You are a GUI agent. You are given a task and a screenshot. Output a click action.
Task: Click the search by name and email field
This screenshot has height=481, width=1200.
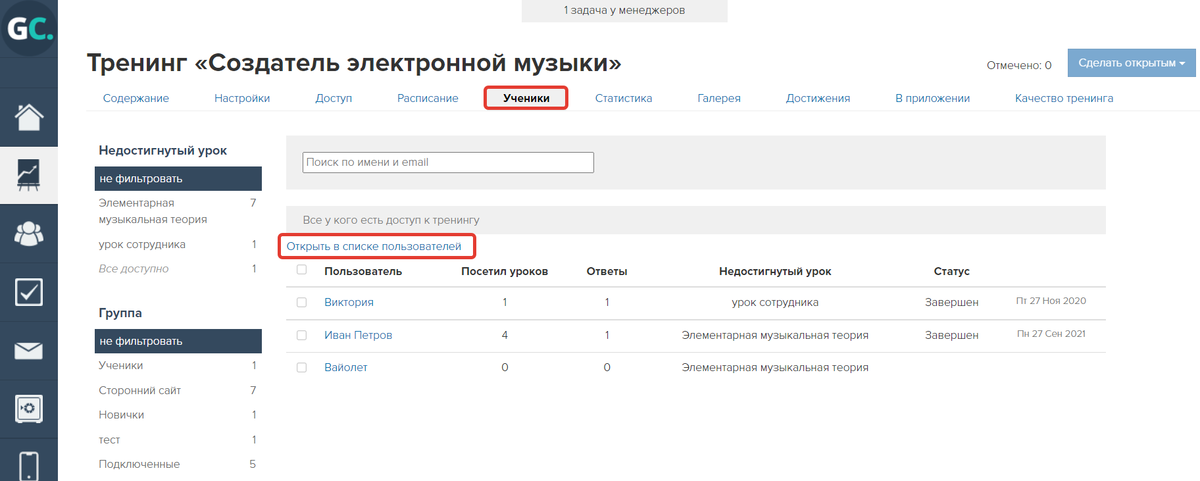[x=448, y=162]
